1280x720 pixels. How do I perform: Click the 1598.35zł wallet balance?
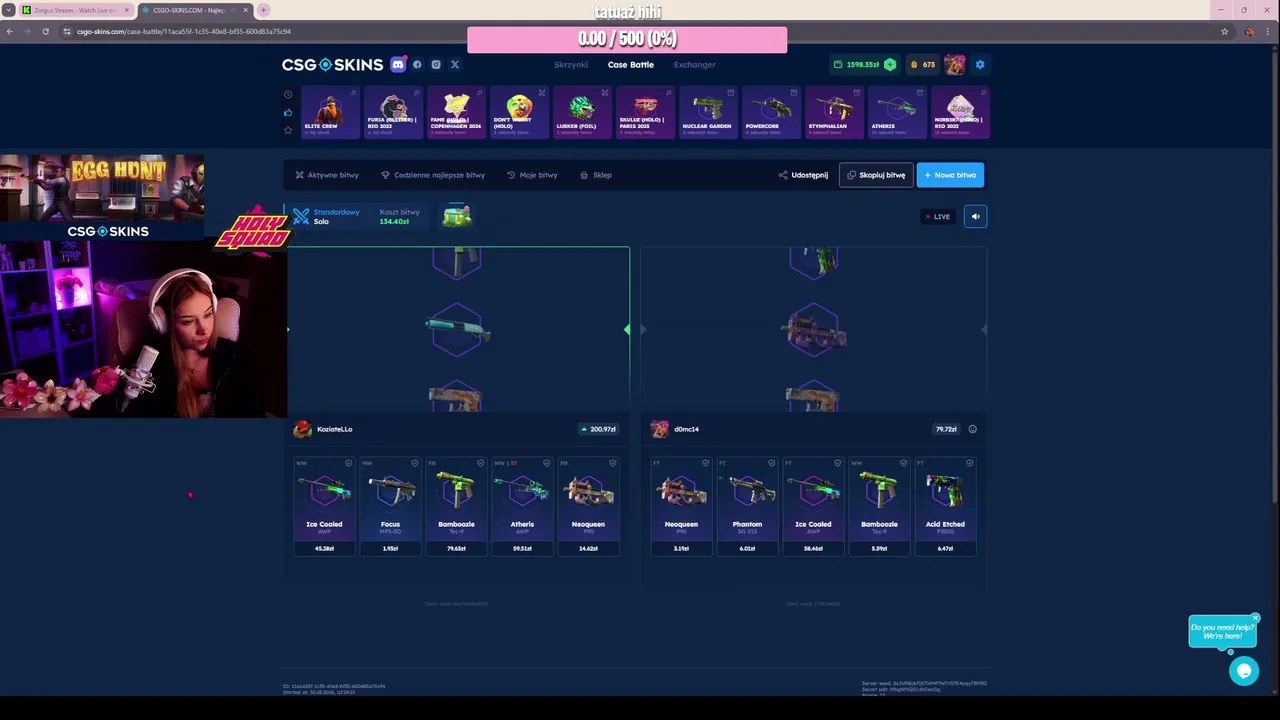pyautogui.click(x=857, y=64)
